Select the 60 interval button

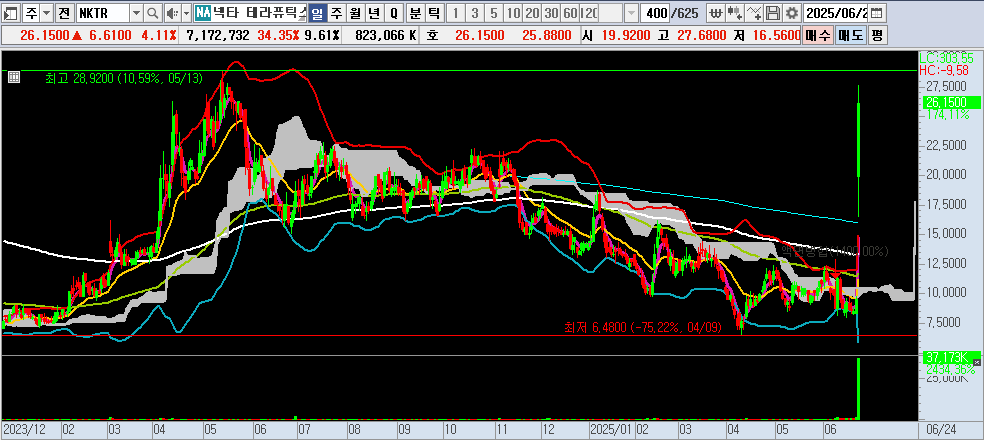pos(570,13)
